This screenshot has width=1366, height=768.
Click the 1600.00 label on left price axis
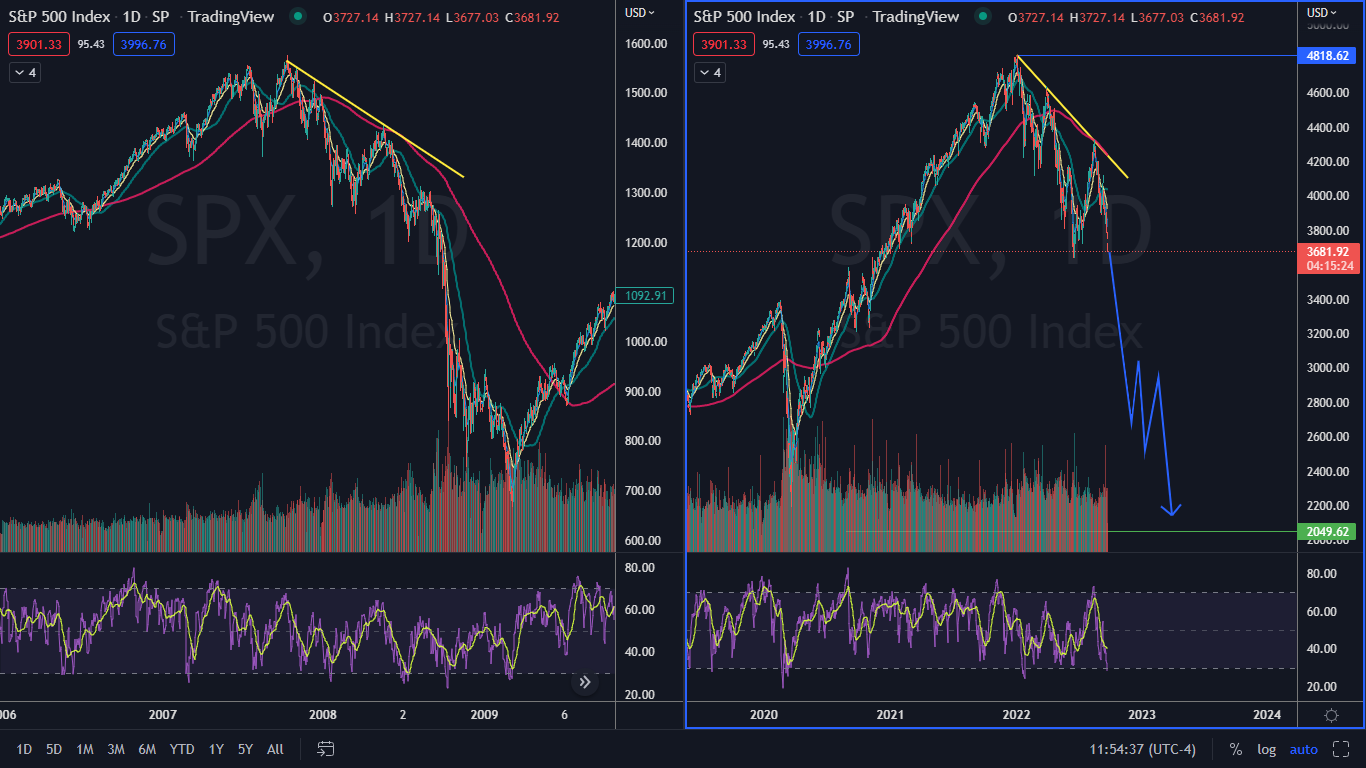(646, 43)
